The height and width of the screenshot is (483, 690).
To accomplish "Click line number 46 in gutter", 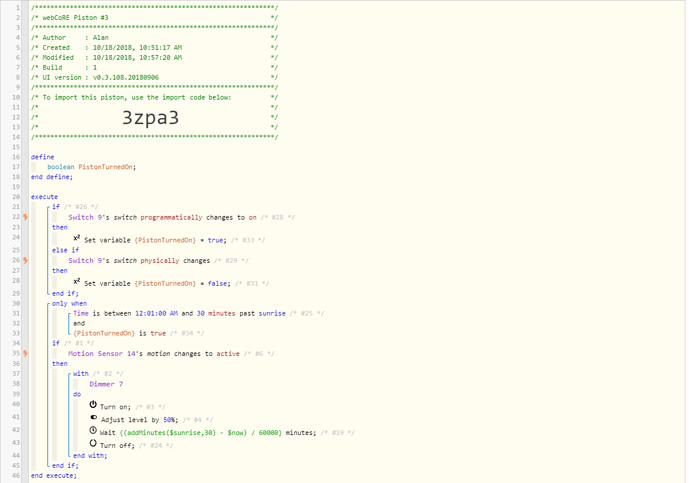I will (x=16, y=476).
